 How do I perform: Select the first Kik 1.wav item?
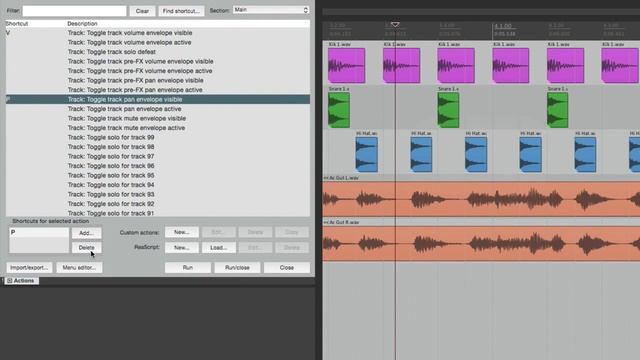347,65
